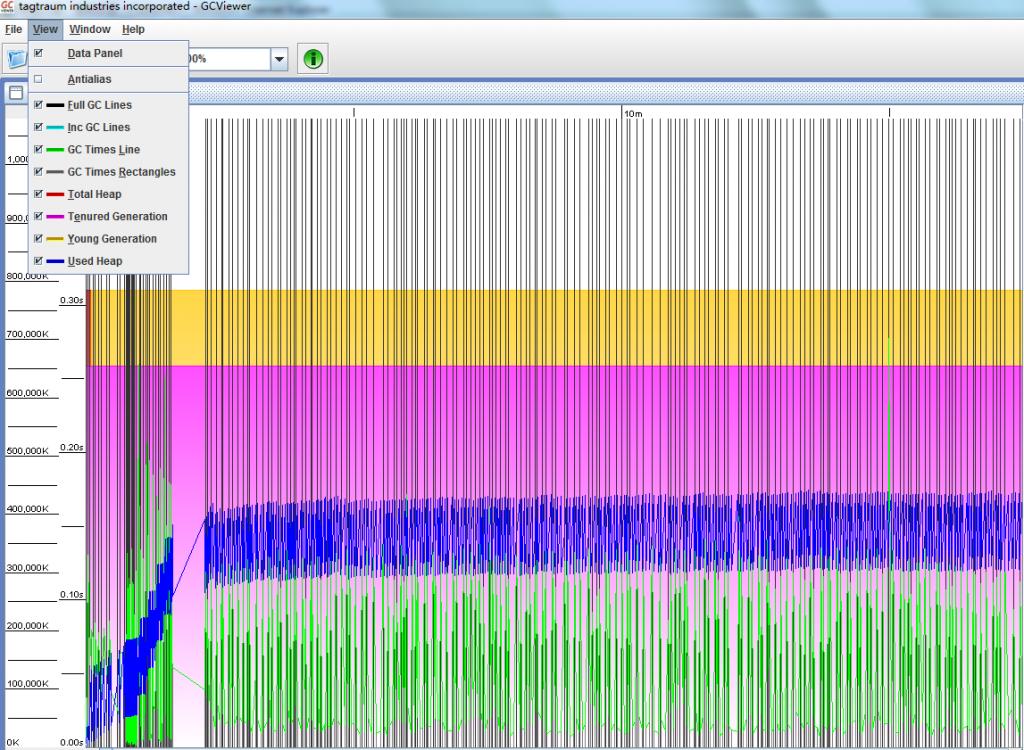Click the 0.10s axis label
Image resolution: width=1024 pixels, height=750 pixels.
click(72, 595)
